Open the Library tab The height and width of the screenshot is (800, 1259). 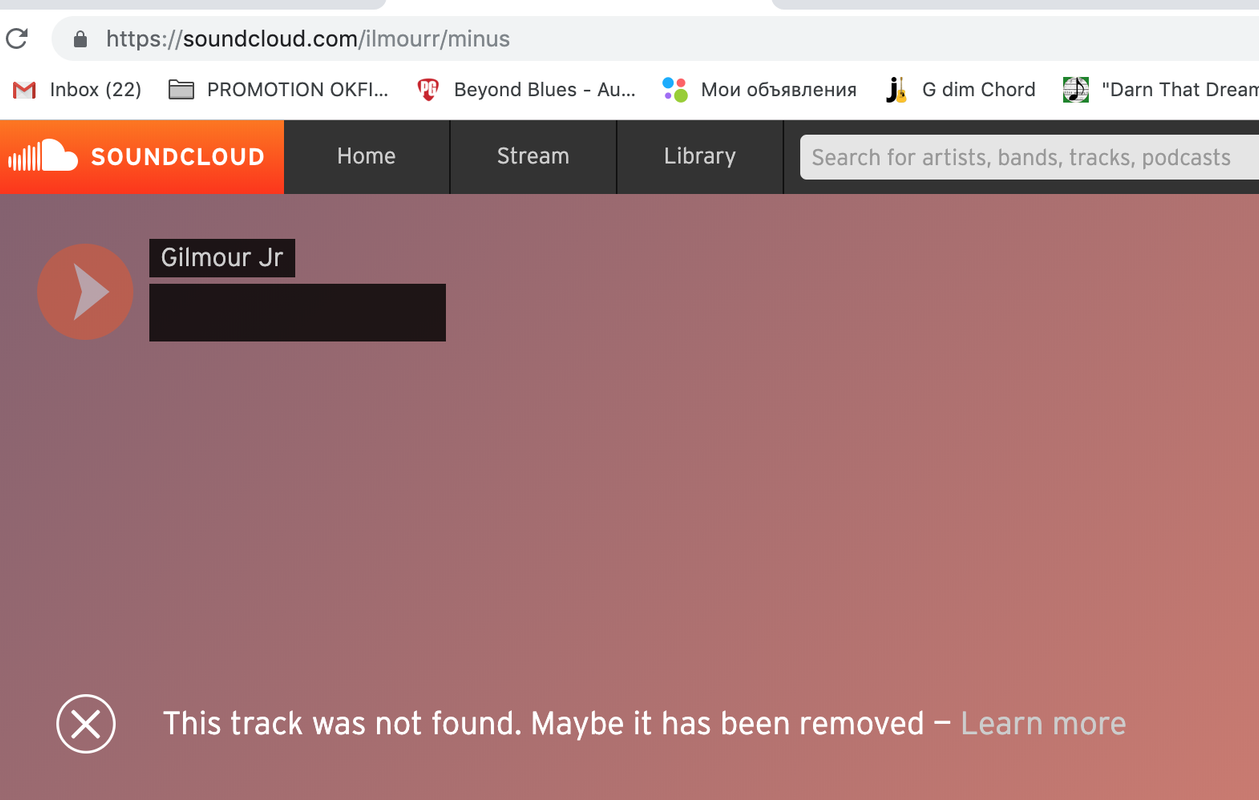click(700, 156)
